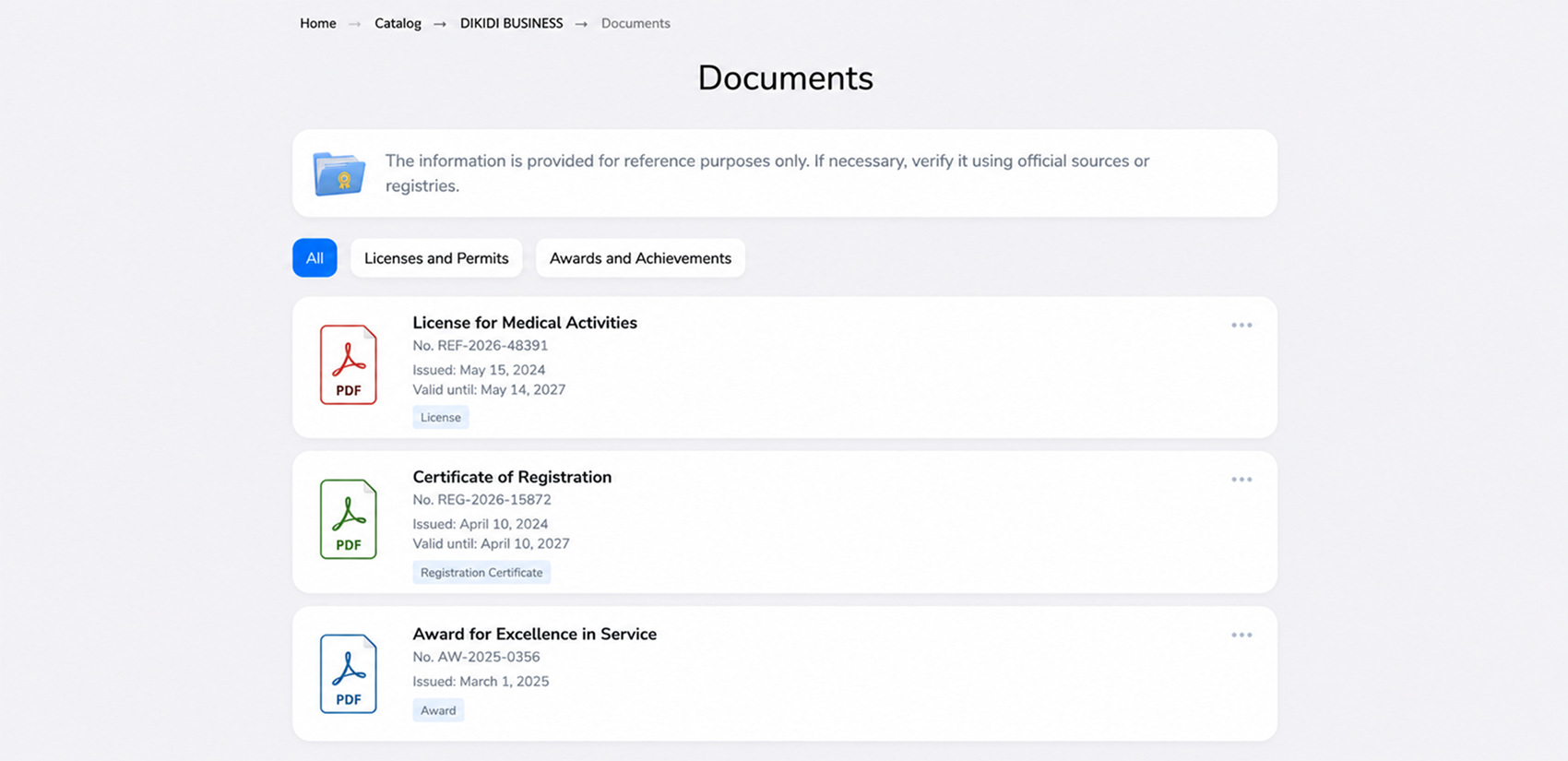Click the number No. REG-2026-15872
This screenshot has width=1568, height=761.
click(481, 500)
